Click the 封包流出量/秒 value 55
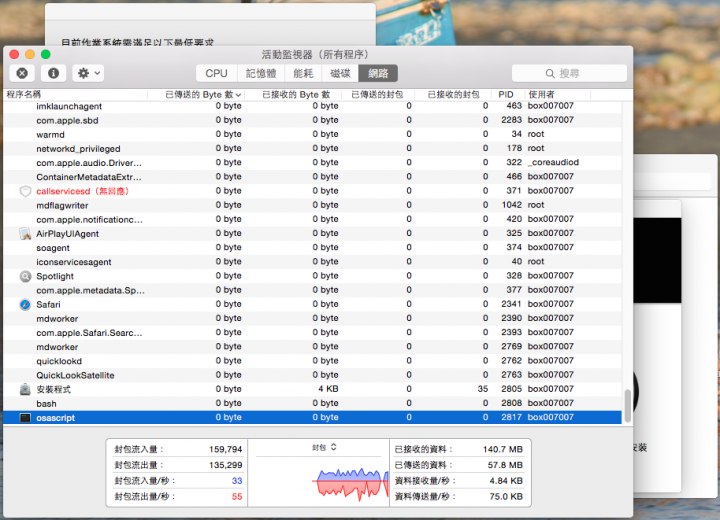Image resolution: width=720 pixels, height=520 pixels. (237, 497)
